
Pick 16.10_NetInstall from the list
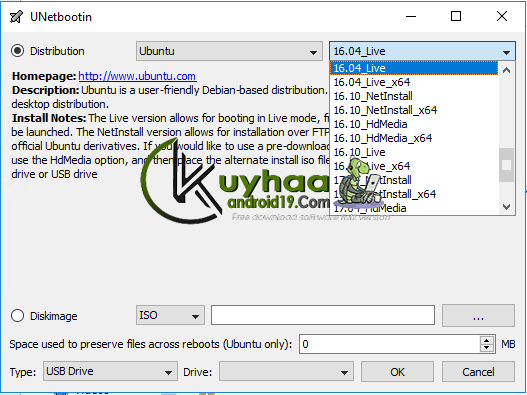[414, 96]
